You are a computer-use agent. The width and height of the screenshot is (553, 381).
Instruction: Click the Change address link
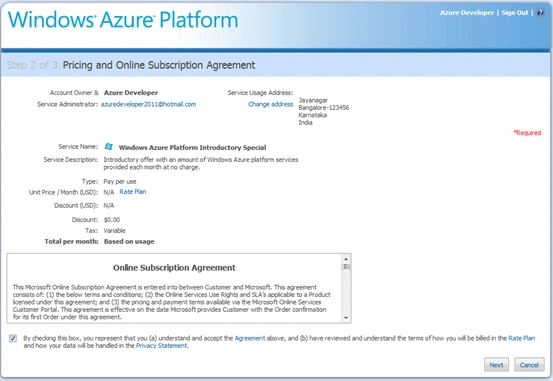271,104
